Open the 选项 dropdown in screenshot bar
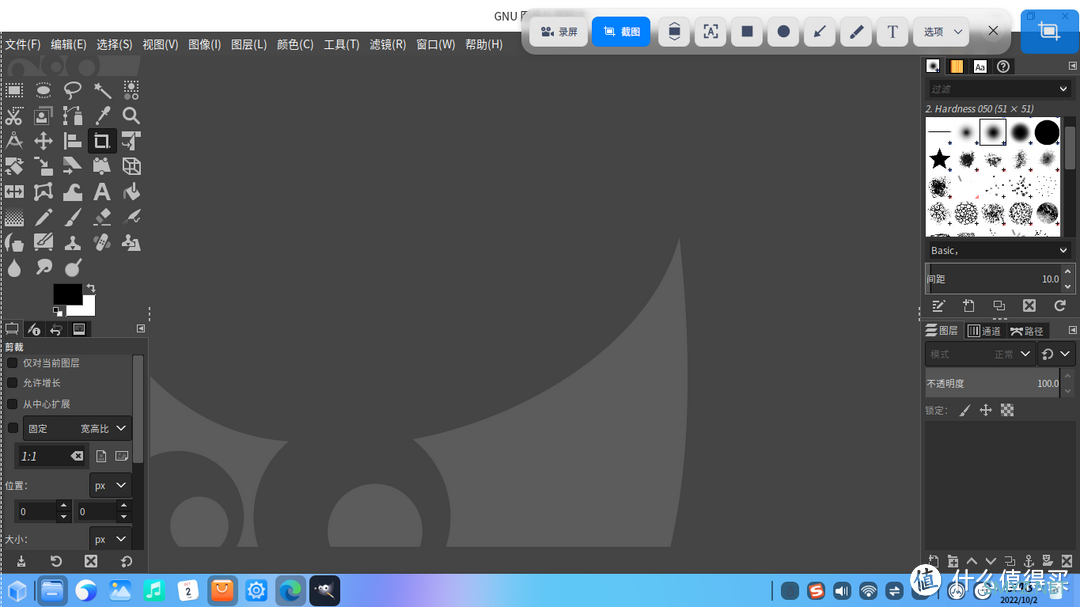Viewport: 1080px width, 607px height. tap(942, 32)
